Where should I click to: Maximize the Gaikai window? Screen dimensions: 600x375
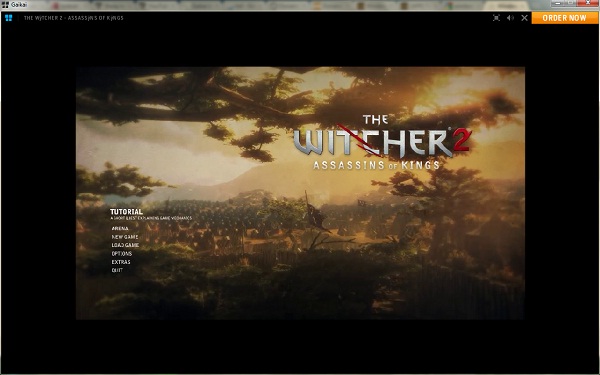coord(570,3)
